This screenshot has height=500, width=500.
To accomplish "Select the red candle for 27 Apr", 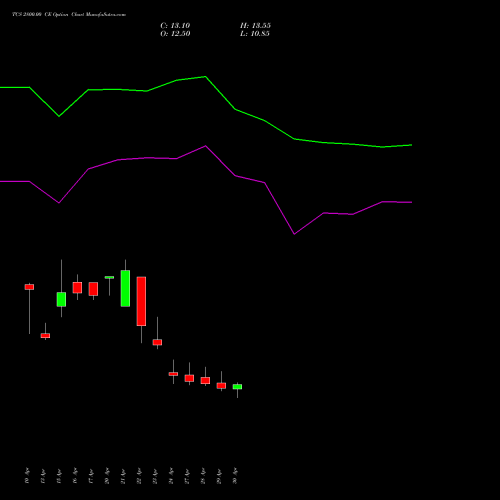I will pos(189,378).
